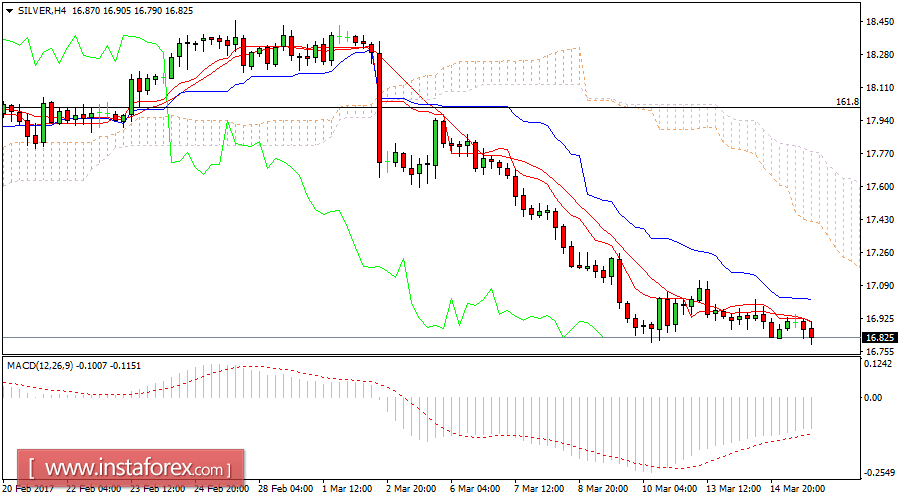Screen dimensions: 900x500
Task: Click the 18.110 price axis value
Action: coord(879,88)
